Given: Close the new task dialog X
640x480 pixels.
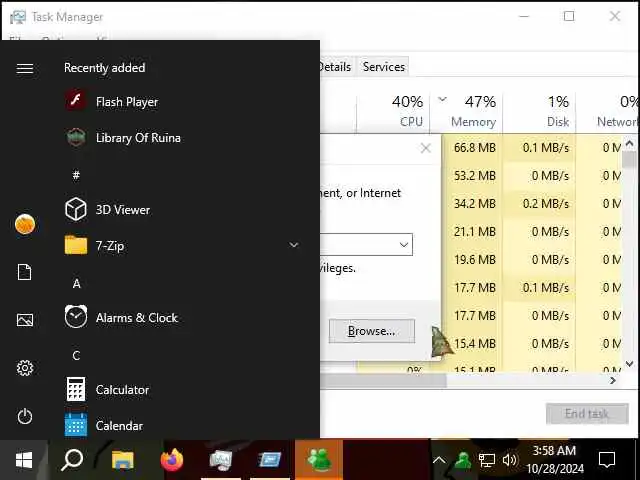Looking at the screenshot, I should pos(426,148).
